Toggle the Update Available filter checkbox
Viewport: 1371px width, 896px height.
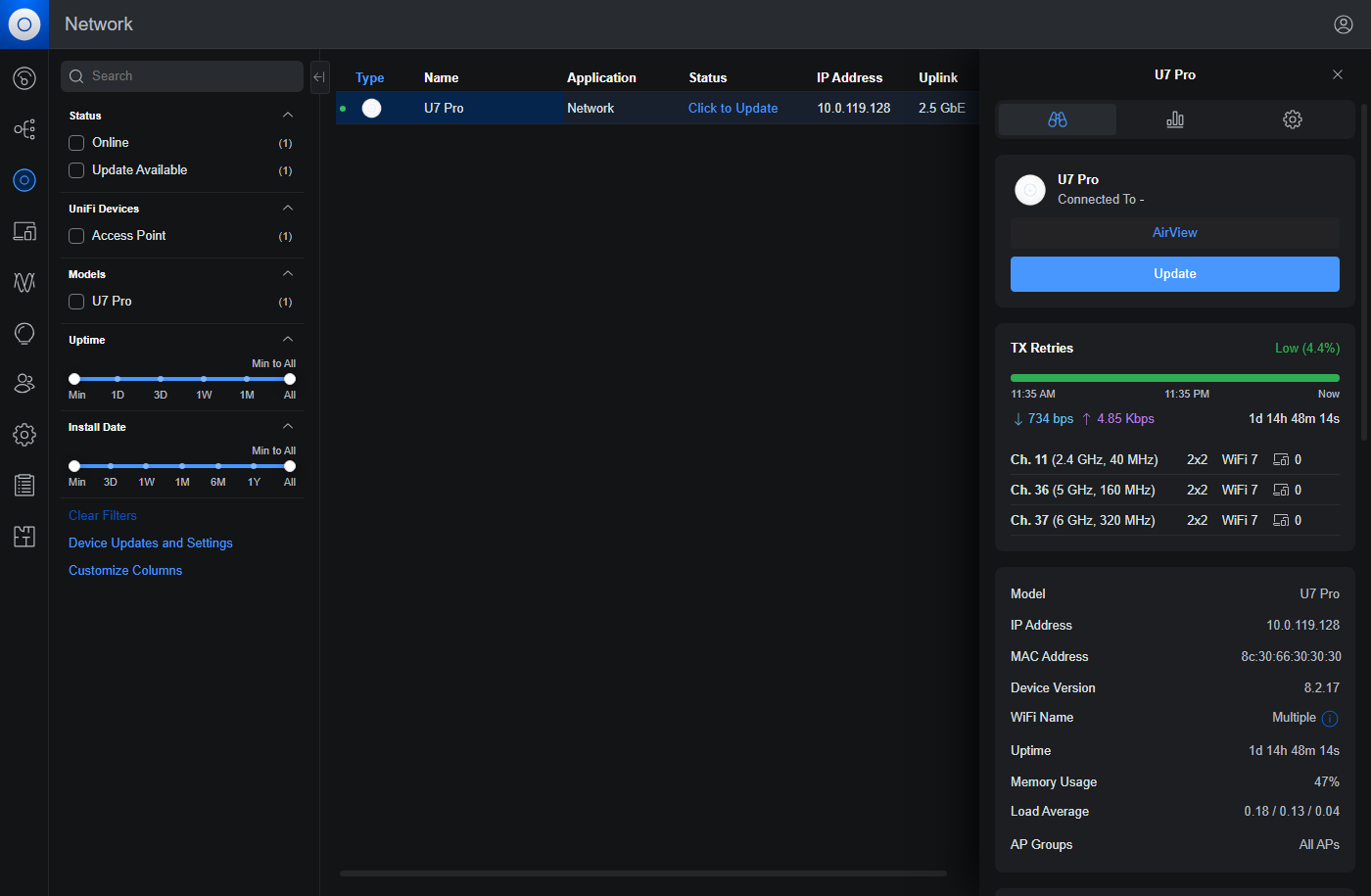click(76, 170)
